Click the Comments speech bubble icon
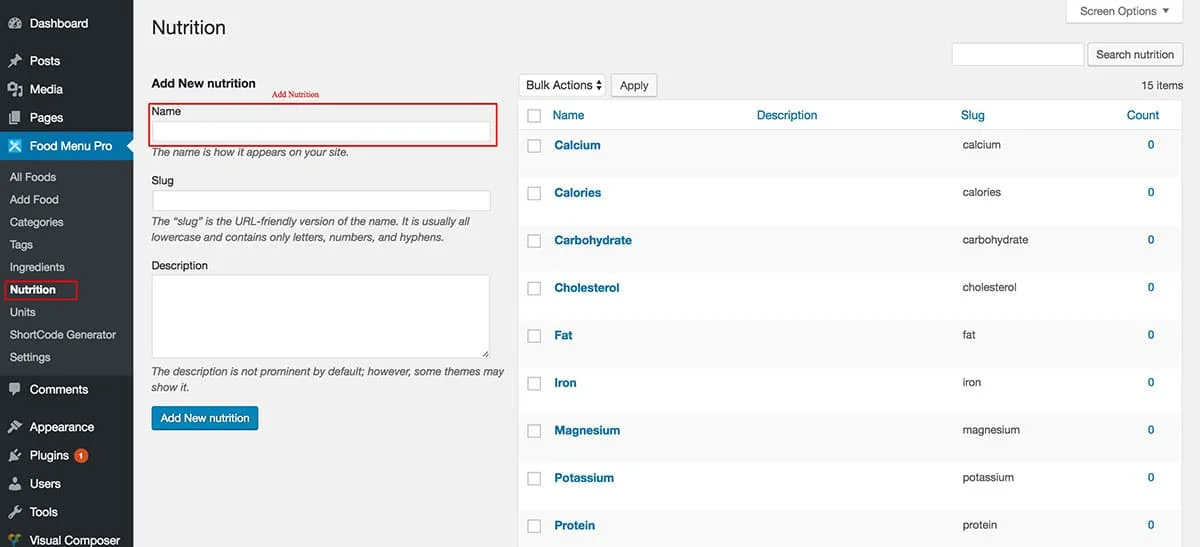This screenshot has width=1200, height=547. point(15,389)
